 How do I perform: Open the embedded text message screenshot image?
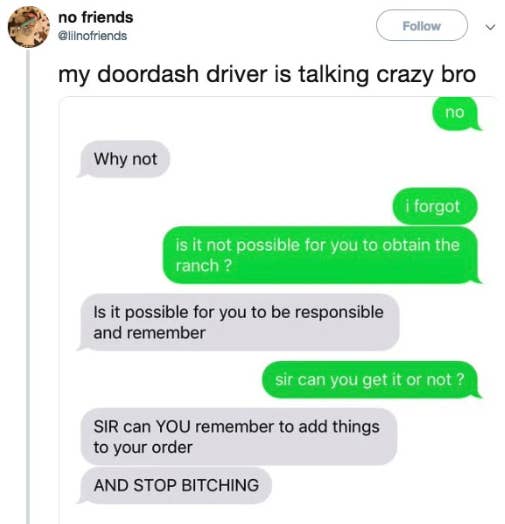pyautogui.click(x=280, y=310)
